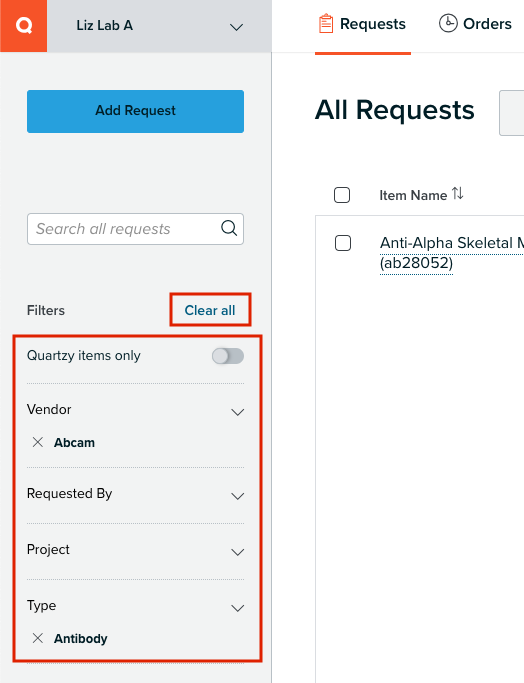
Task: Expand the Project filter chevron
Action: click(237, 552)
